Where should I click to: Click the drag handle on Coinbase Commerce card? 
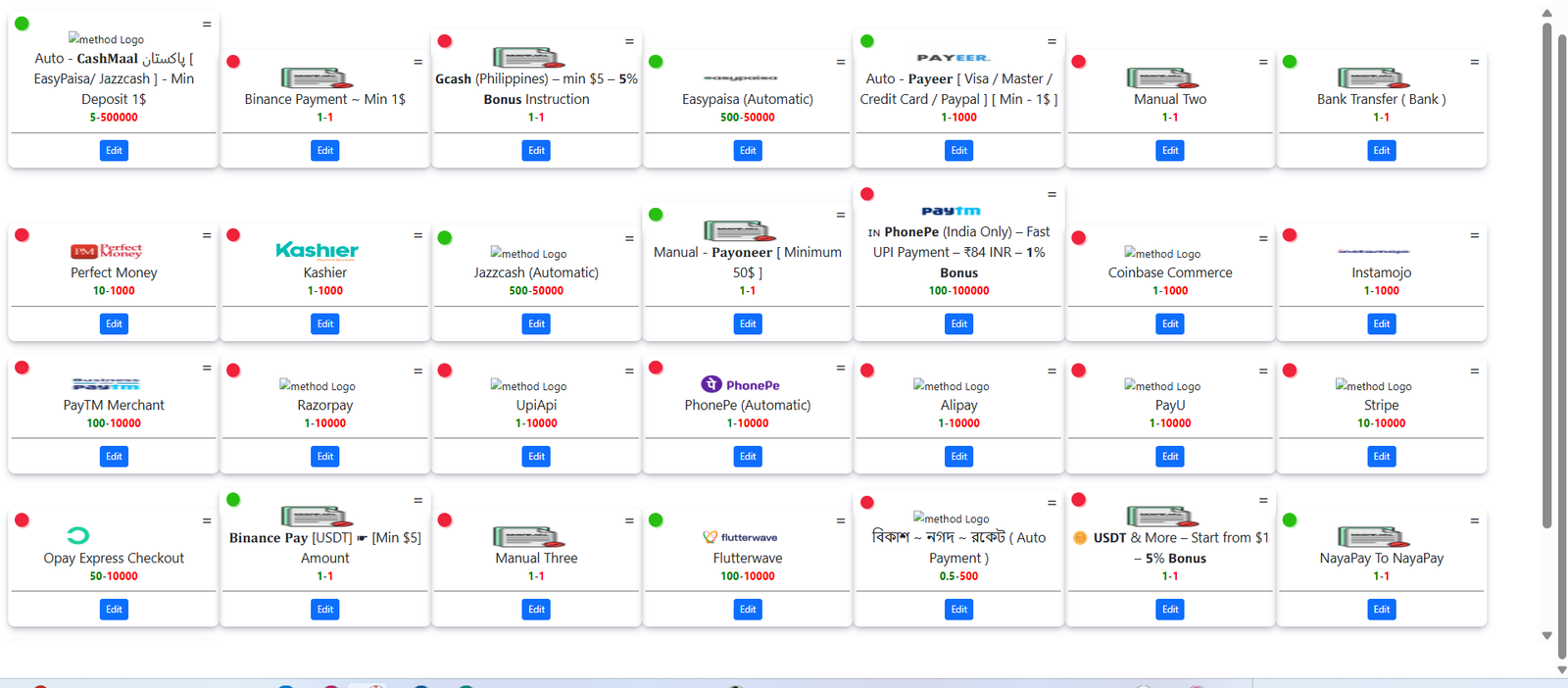click(1263, 238)
